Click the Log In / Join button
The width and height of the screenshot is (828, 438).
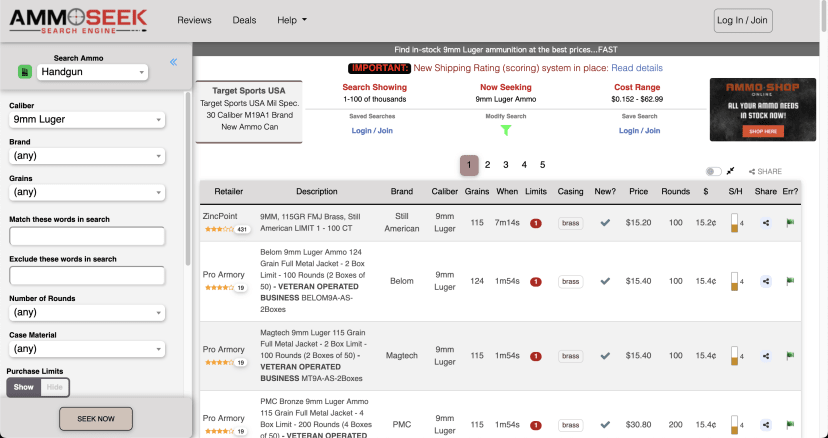742,21
